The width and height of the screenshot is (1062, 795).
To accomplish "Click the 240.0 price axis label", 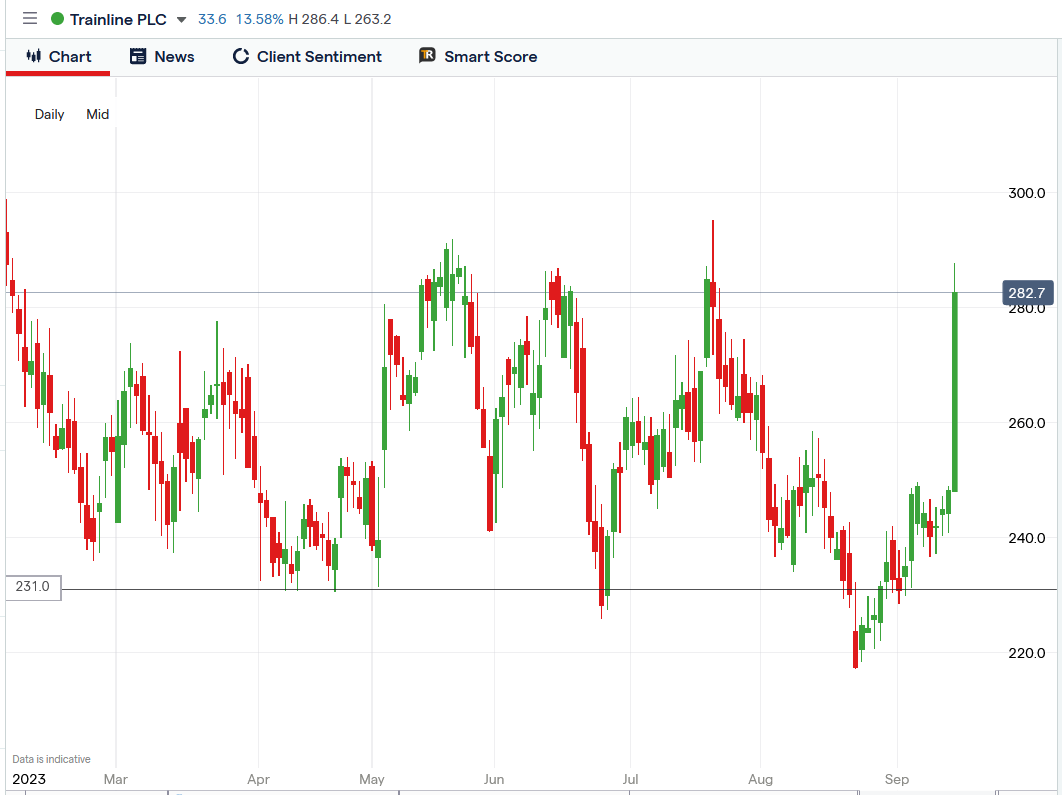I will (x=1027, y=538).
